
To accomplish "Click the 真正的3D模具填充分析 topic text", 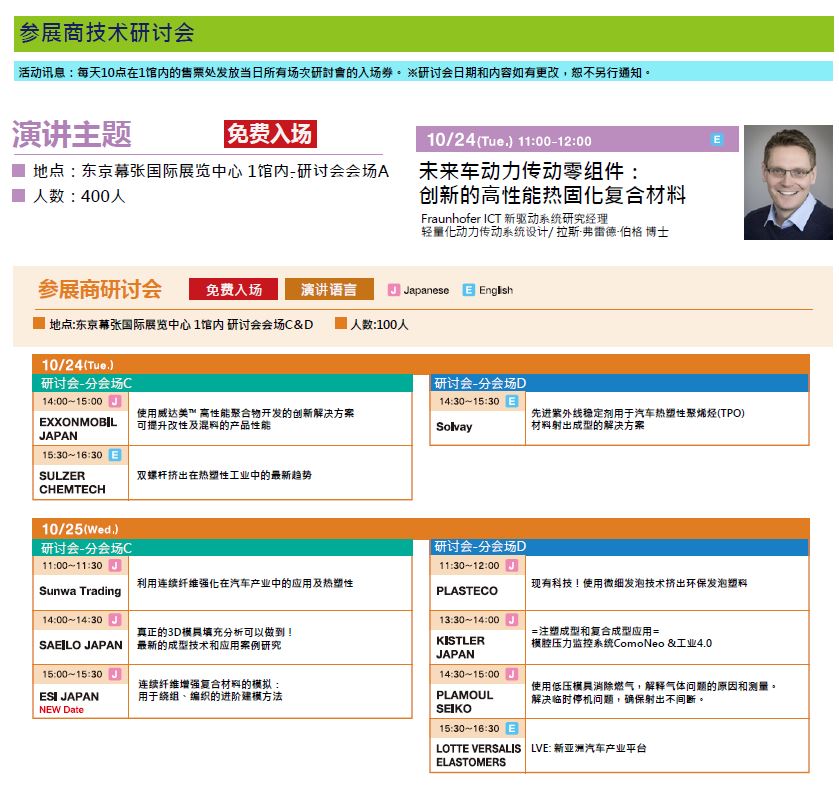I will (215, 632).
